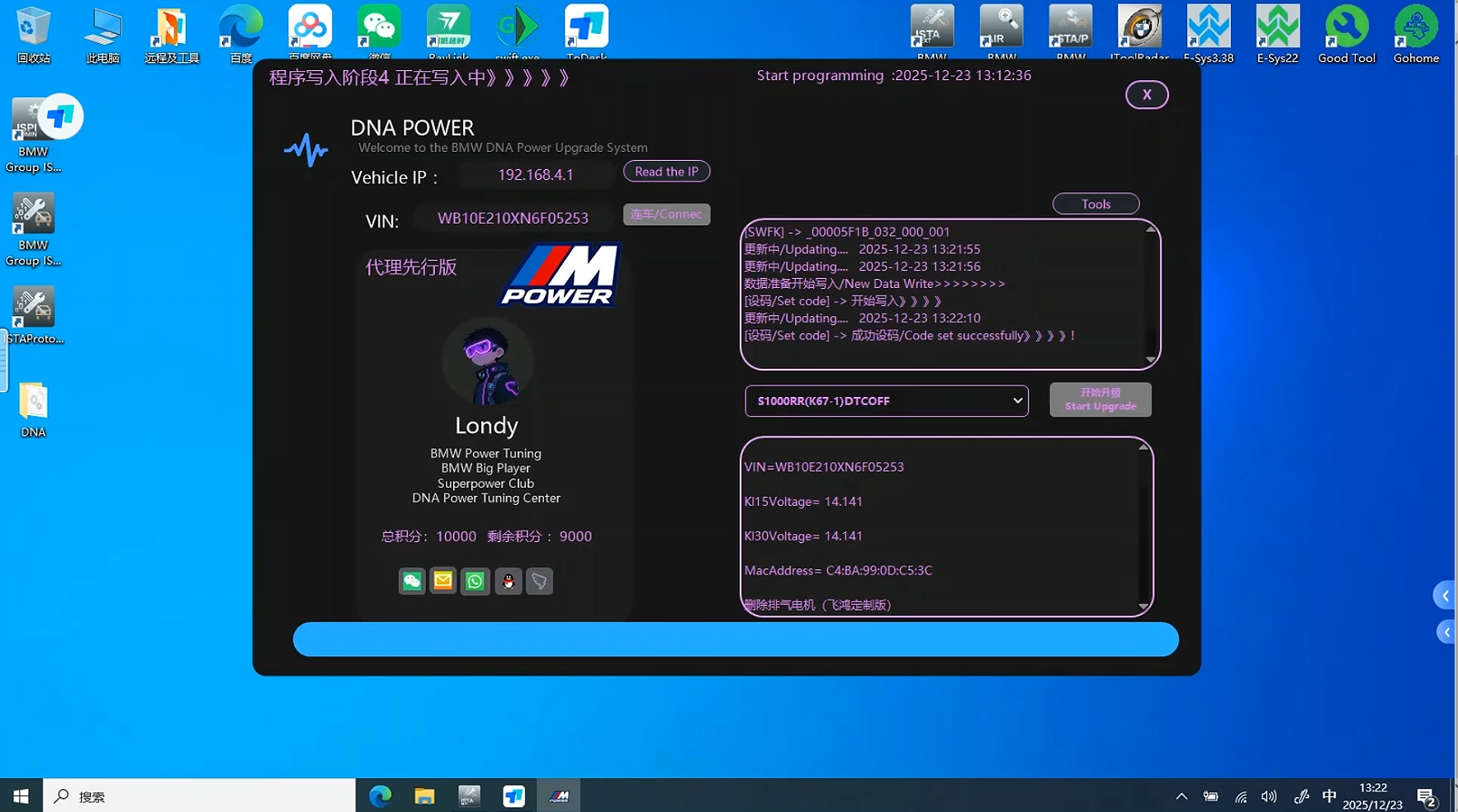Image resolution: width=1458 pixels, height=812 pixels.
Task: Click the QQ penguin icon
Action: point(508,581)
